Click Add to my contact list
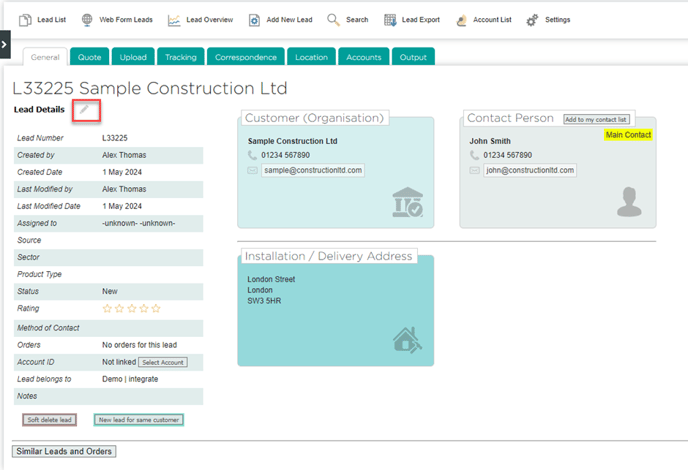Viewport: 688px width, 470px height. click(596, 119)
